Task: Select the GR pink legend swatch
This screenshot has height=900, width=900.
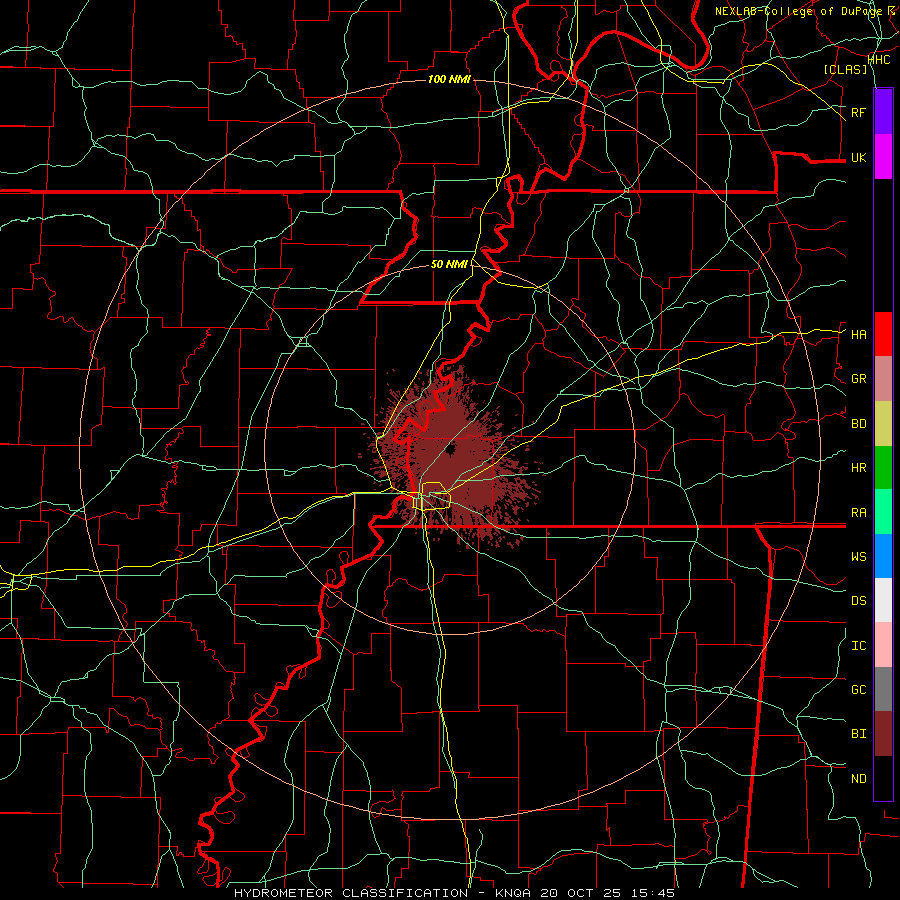Action: pos(883,379)
